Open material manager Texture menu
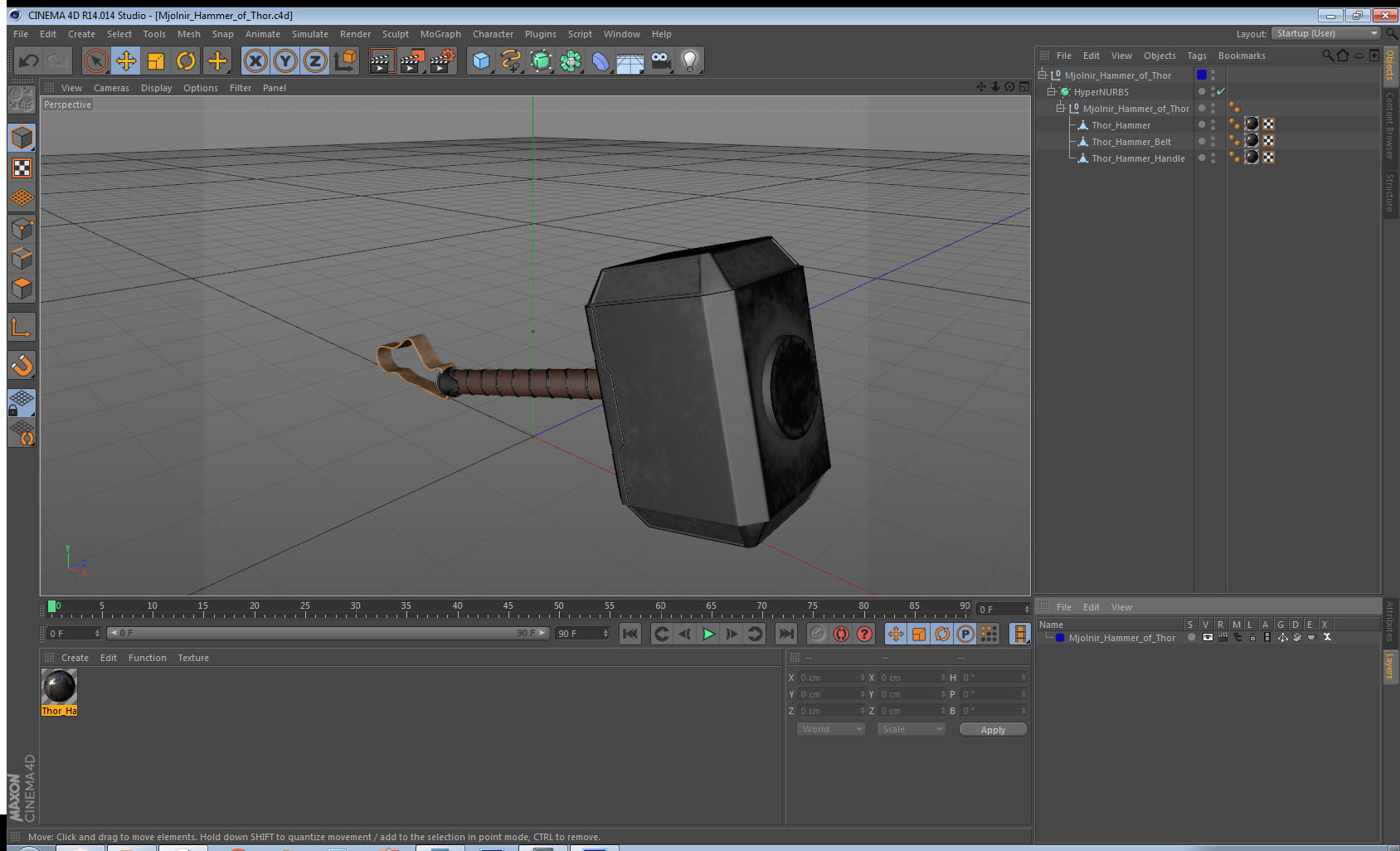Image resolution: width=1400 pixels, height=851 pixels. click(x=193, y=658)
